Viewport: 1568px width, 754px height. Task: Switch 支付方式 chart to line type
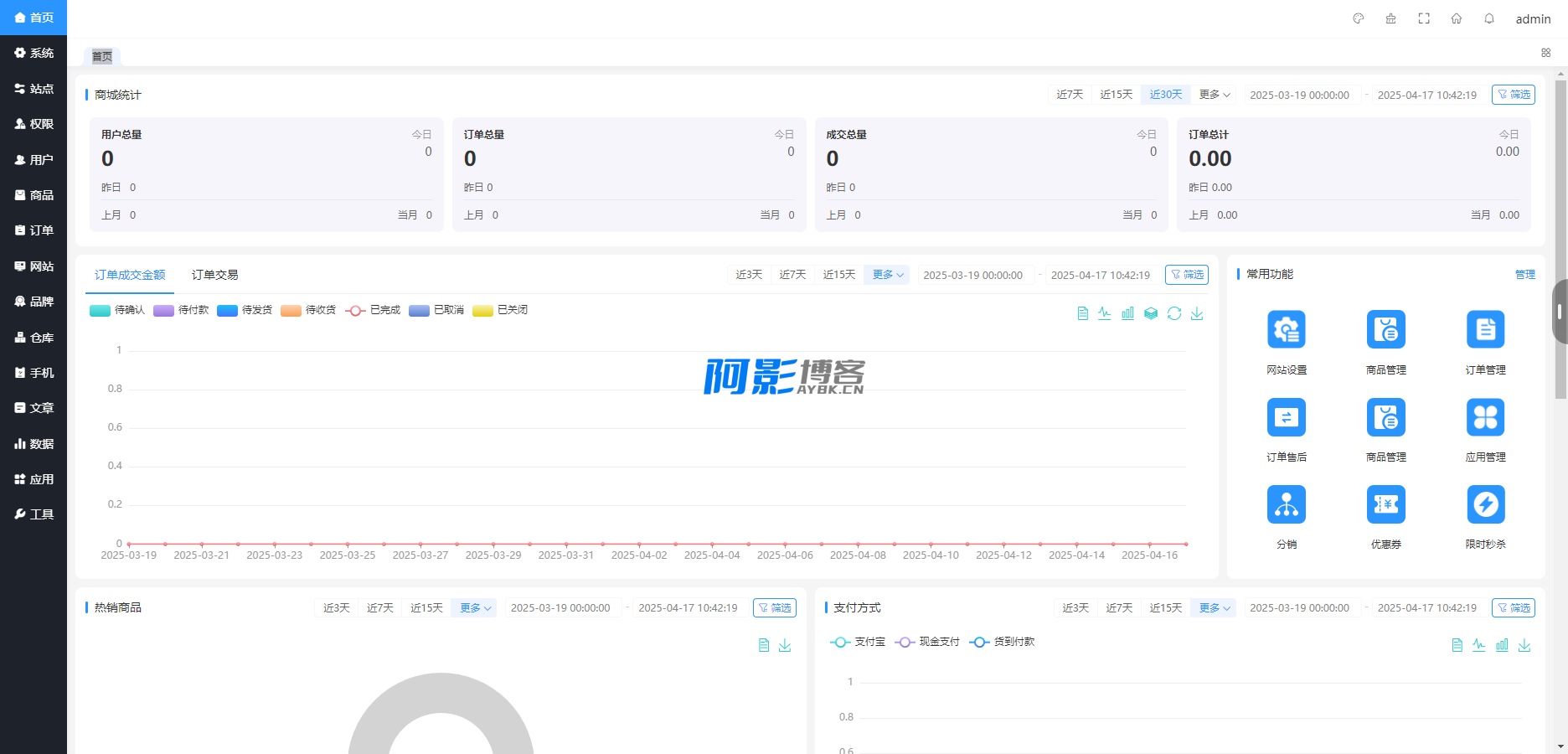(x=1479, y=645)
